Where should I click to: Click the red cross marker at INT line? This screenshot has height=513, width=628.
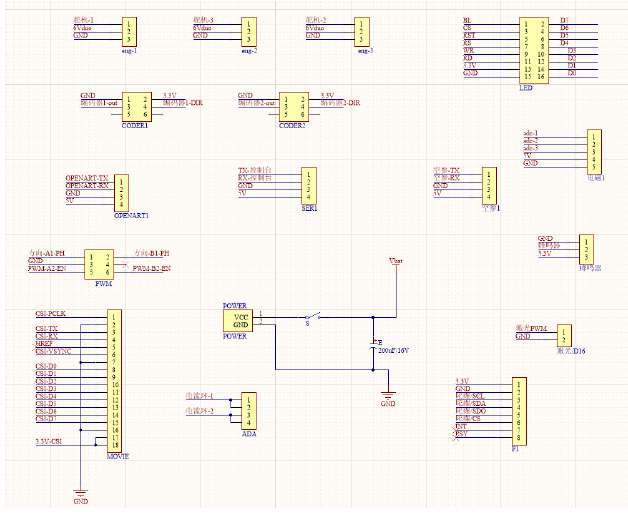(455, 431)
